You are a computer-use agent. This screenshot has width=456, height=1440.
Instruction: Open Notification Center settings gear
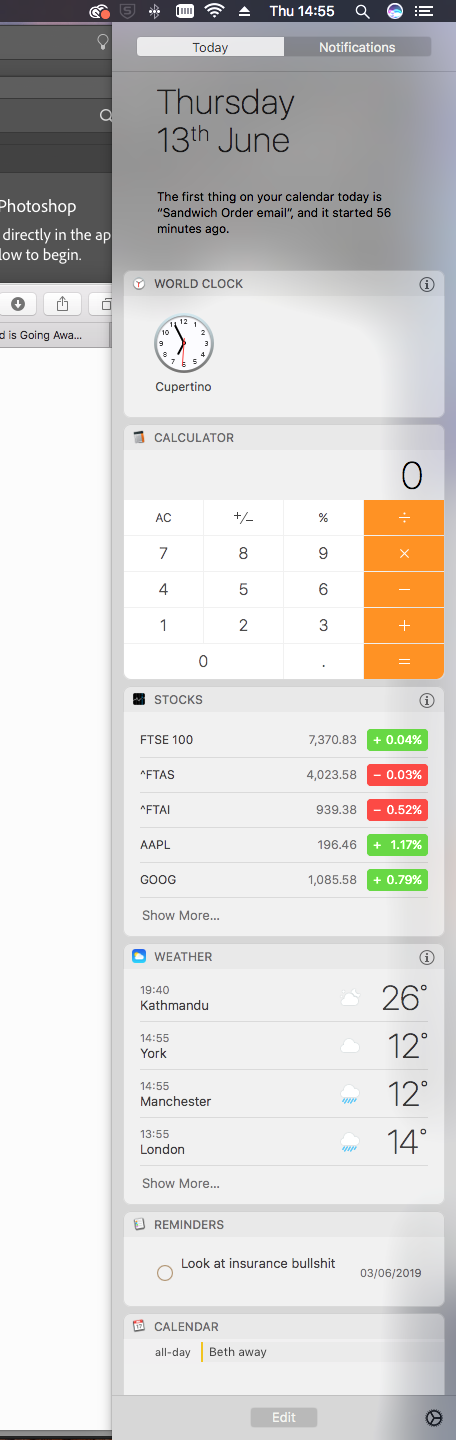[433, 1418]
